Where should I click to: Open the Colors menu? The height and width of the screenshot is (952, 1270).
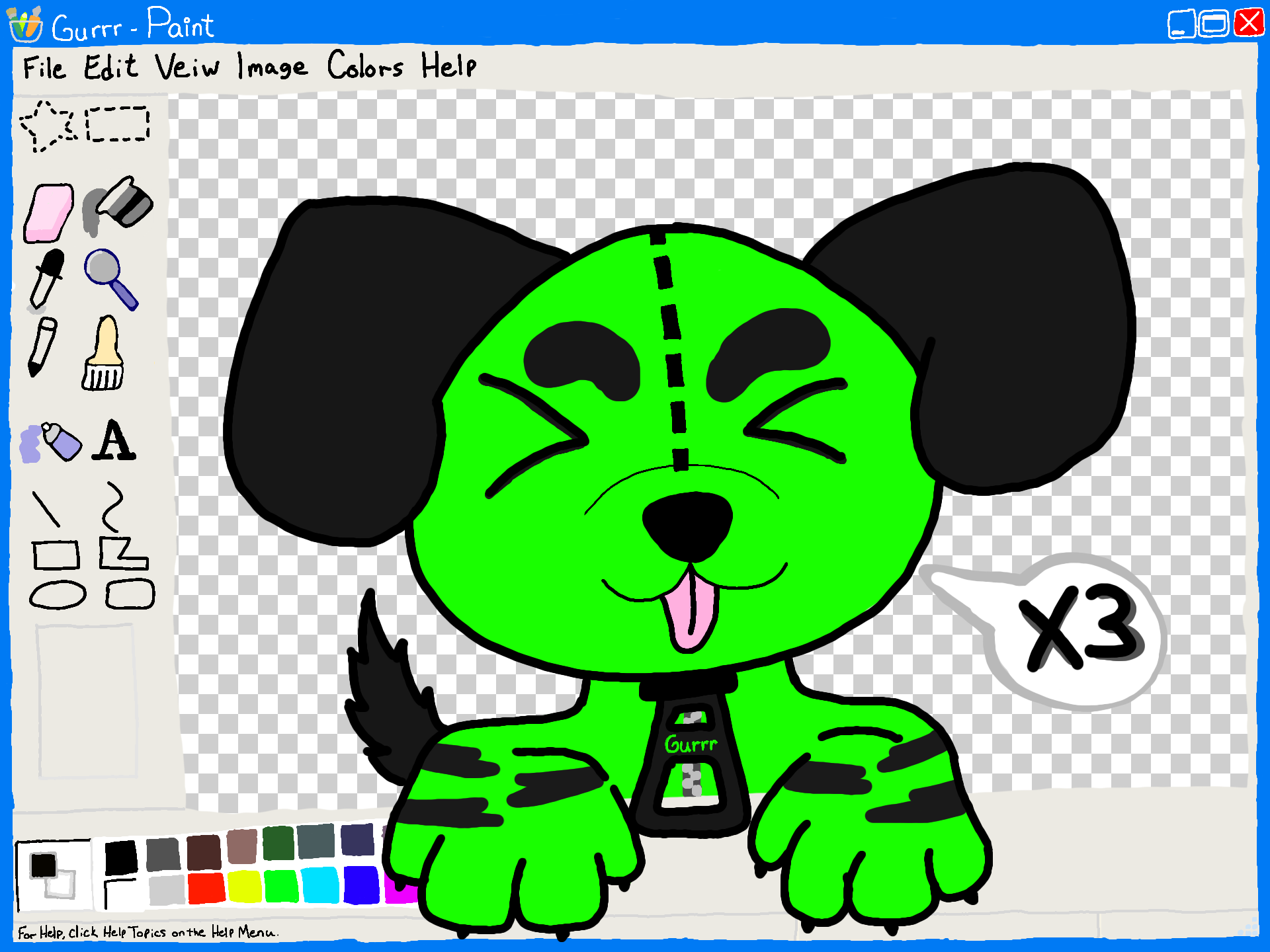coord(364,67)
